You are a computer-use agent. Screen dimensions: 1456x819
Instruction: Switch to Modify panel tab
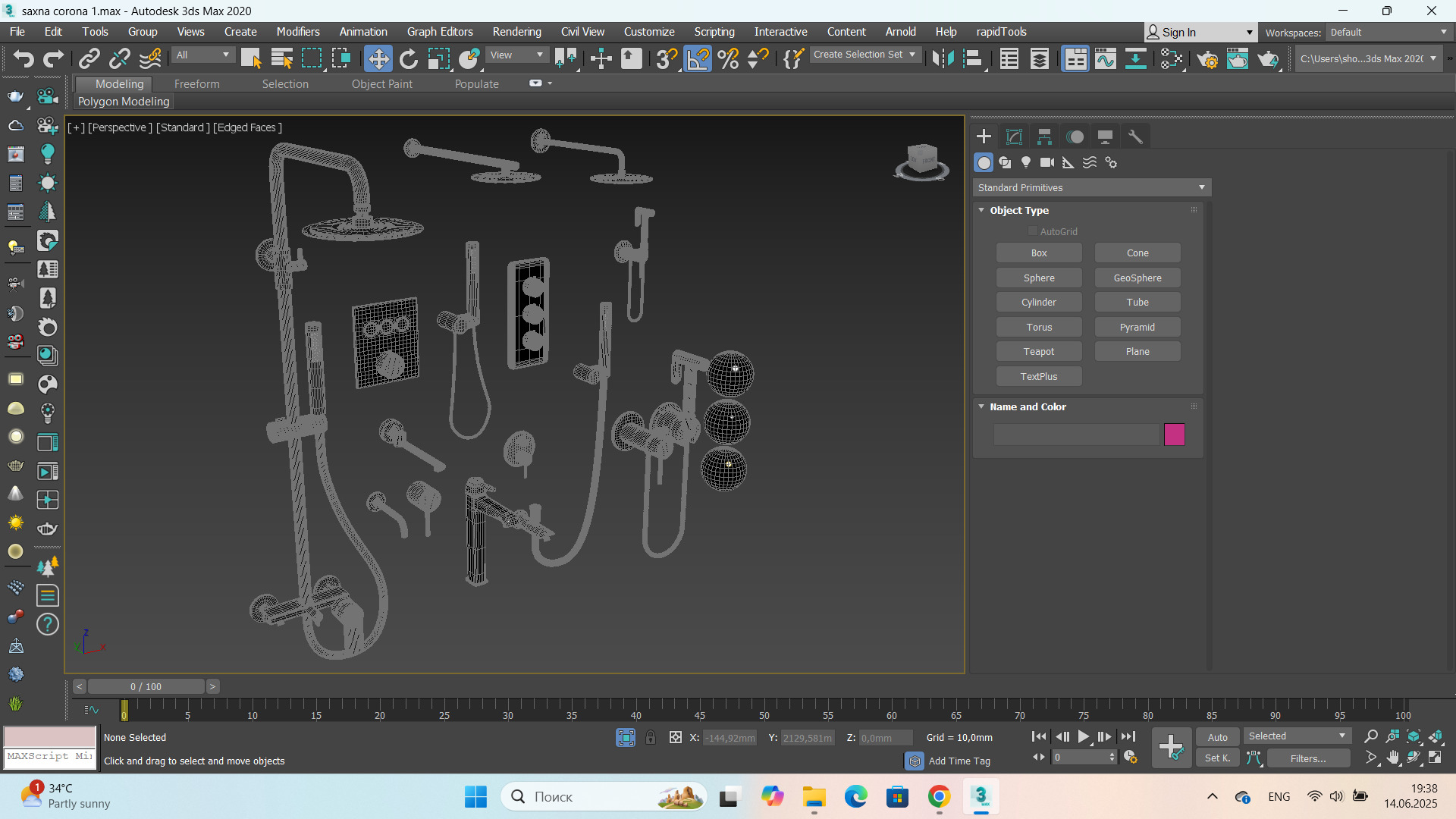pos(1014,136)
